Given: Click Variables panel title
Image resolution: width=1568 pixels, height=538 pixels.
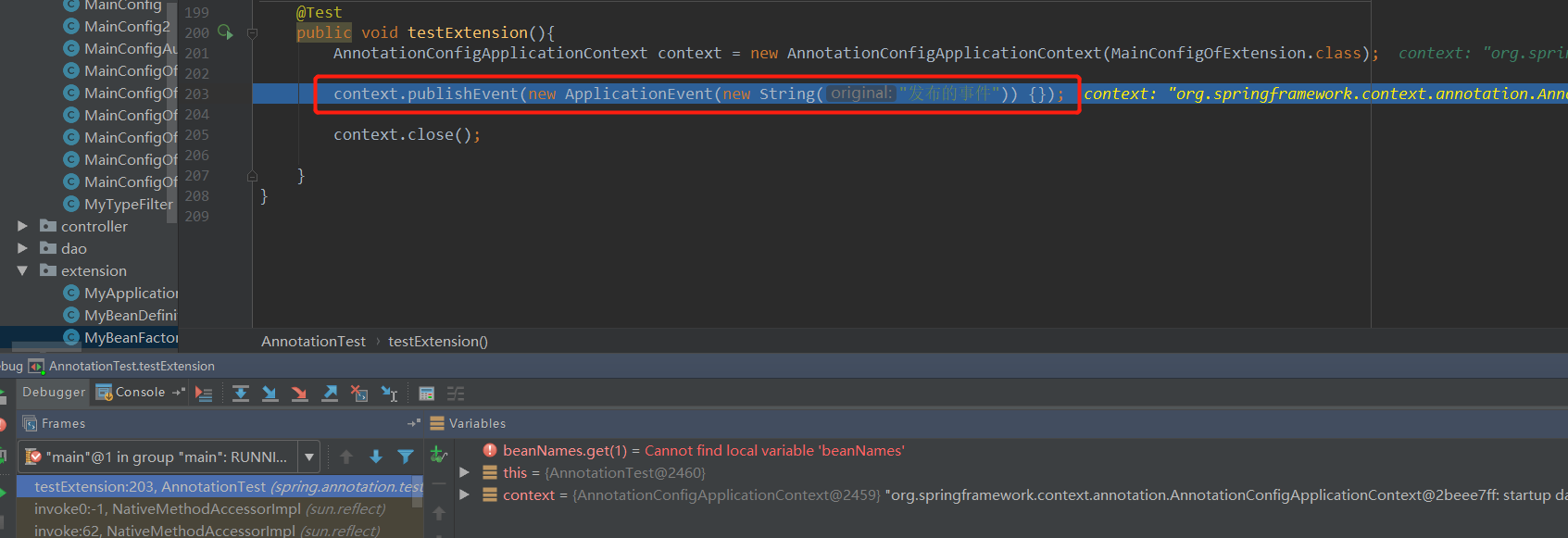Looking at the screenshot, I should coord(478,423).
